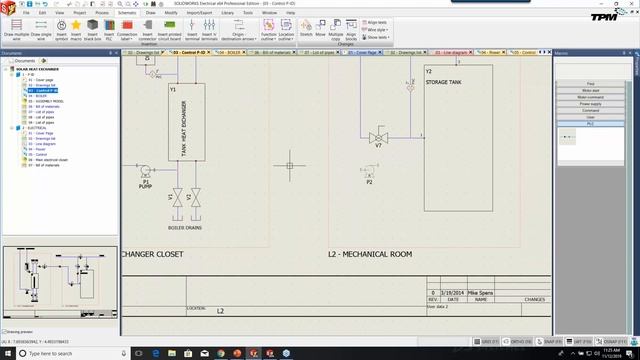Viewport: 640px width, 360px height.
Task: Select the Motor start macro group
Action: (x=590, y=91)
